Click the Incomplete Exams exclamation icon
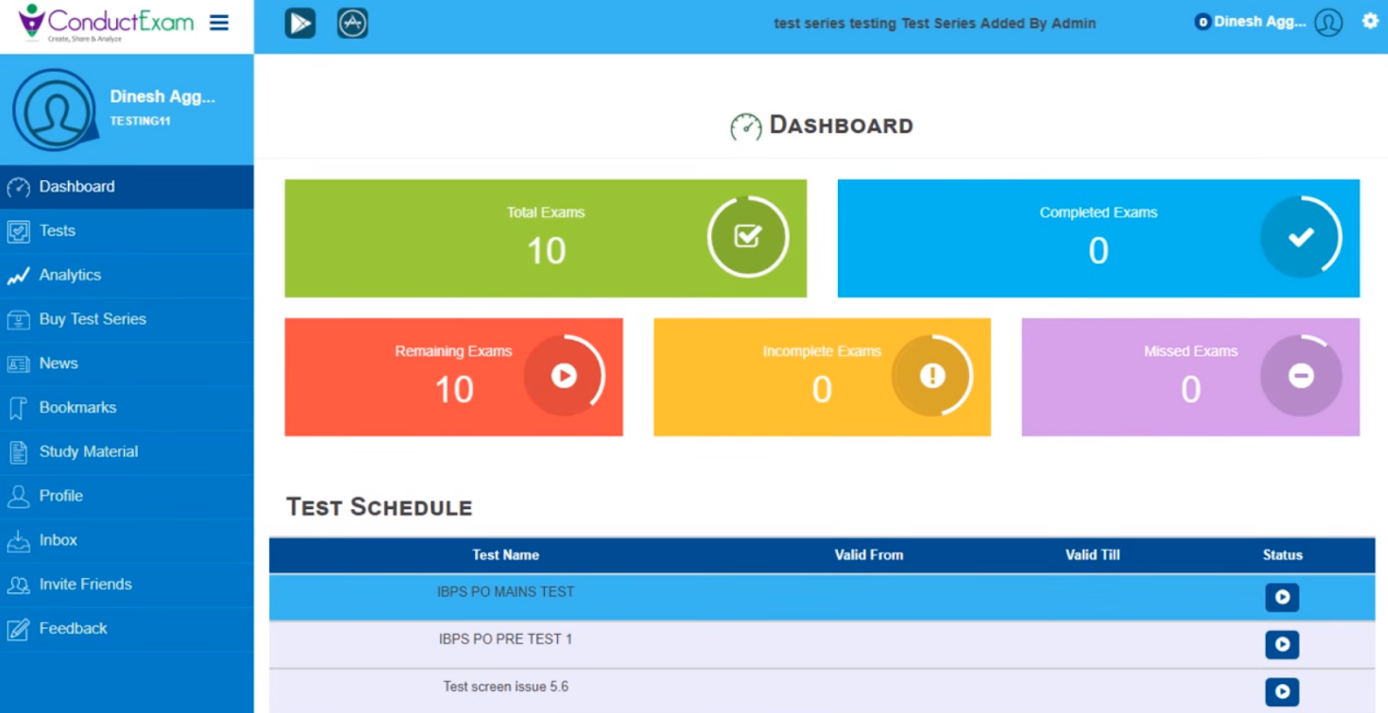This screenshot has height=713, width=1388. pos(932,376)
